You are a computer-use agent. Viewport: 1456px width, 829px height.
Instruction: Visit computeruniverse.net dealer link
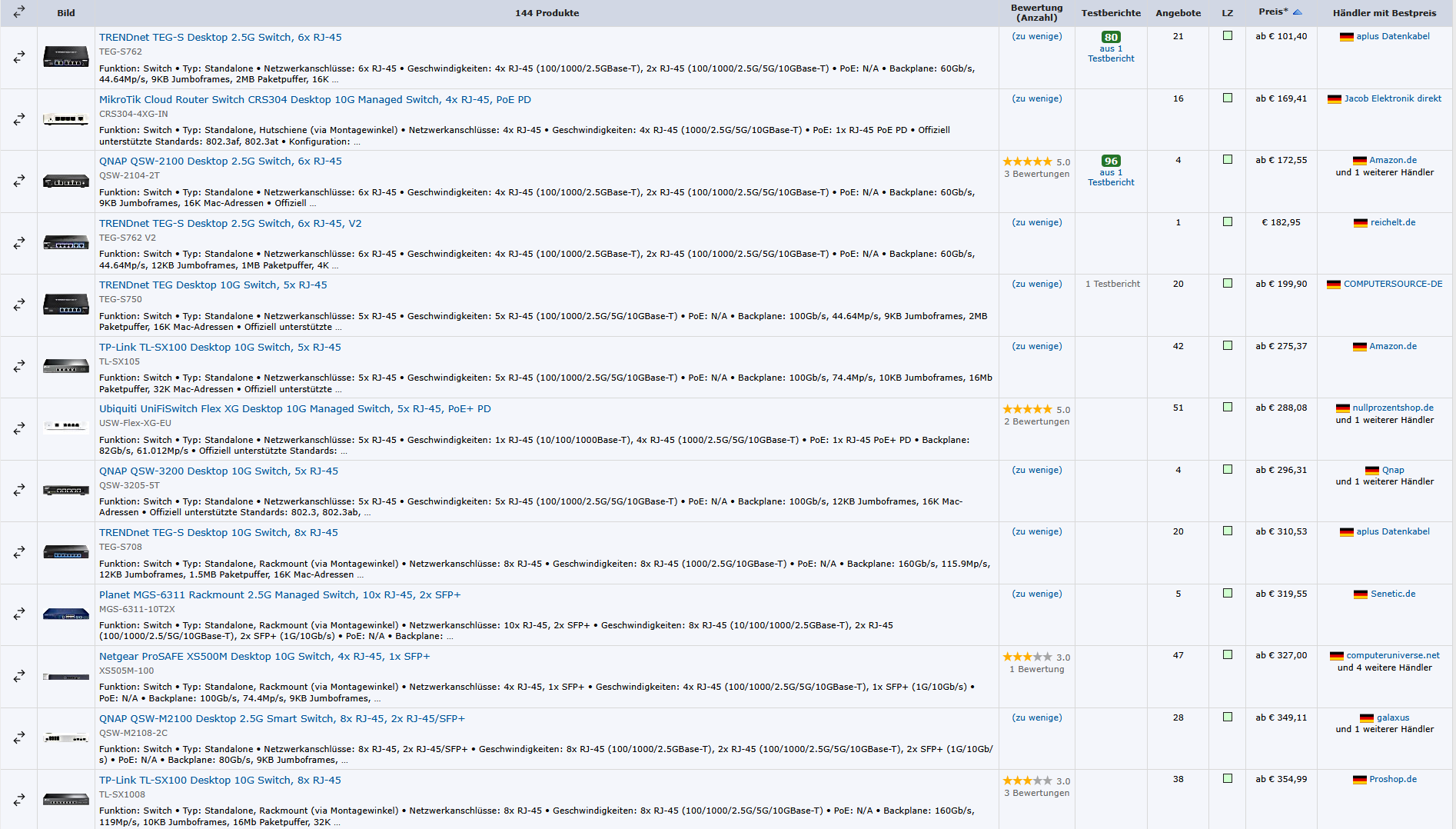click(x=1392, y=655)
